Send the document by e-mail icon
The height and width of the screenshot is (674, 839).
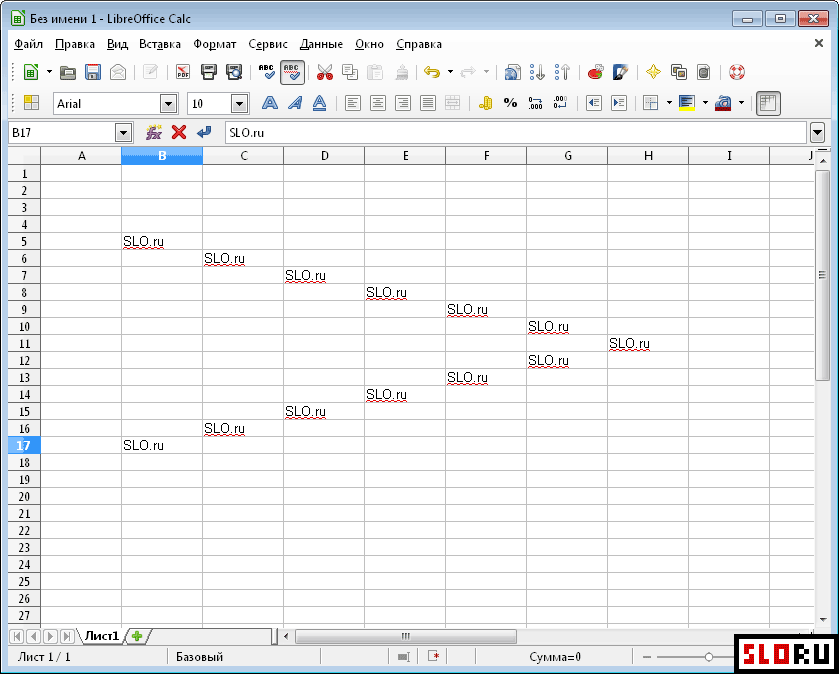click(x=118, y=72)
